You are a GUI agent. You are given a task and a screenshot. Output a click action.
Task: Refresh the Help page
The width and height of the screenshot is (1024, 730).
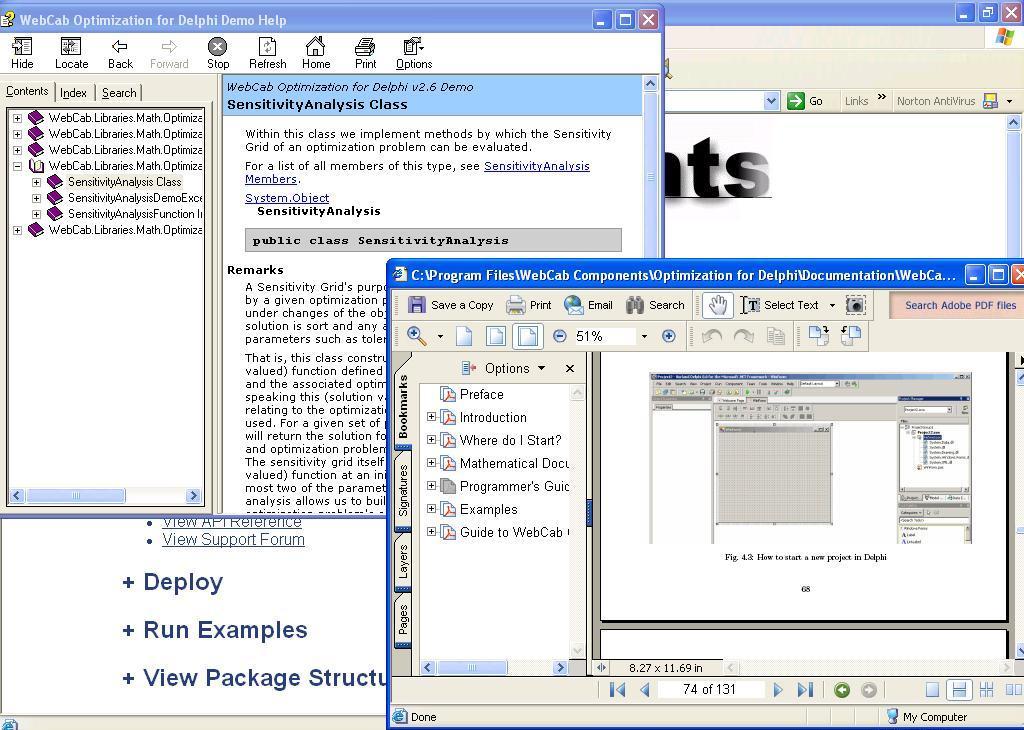[x=267, y=54]
